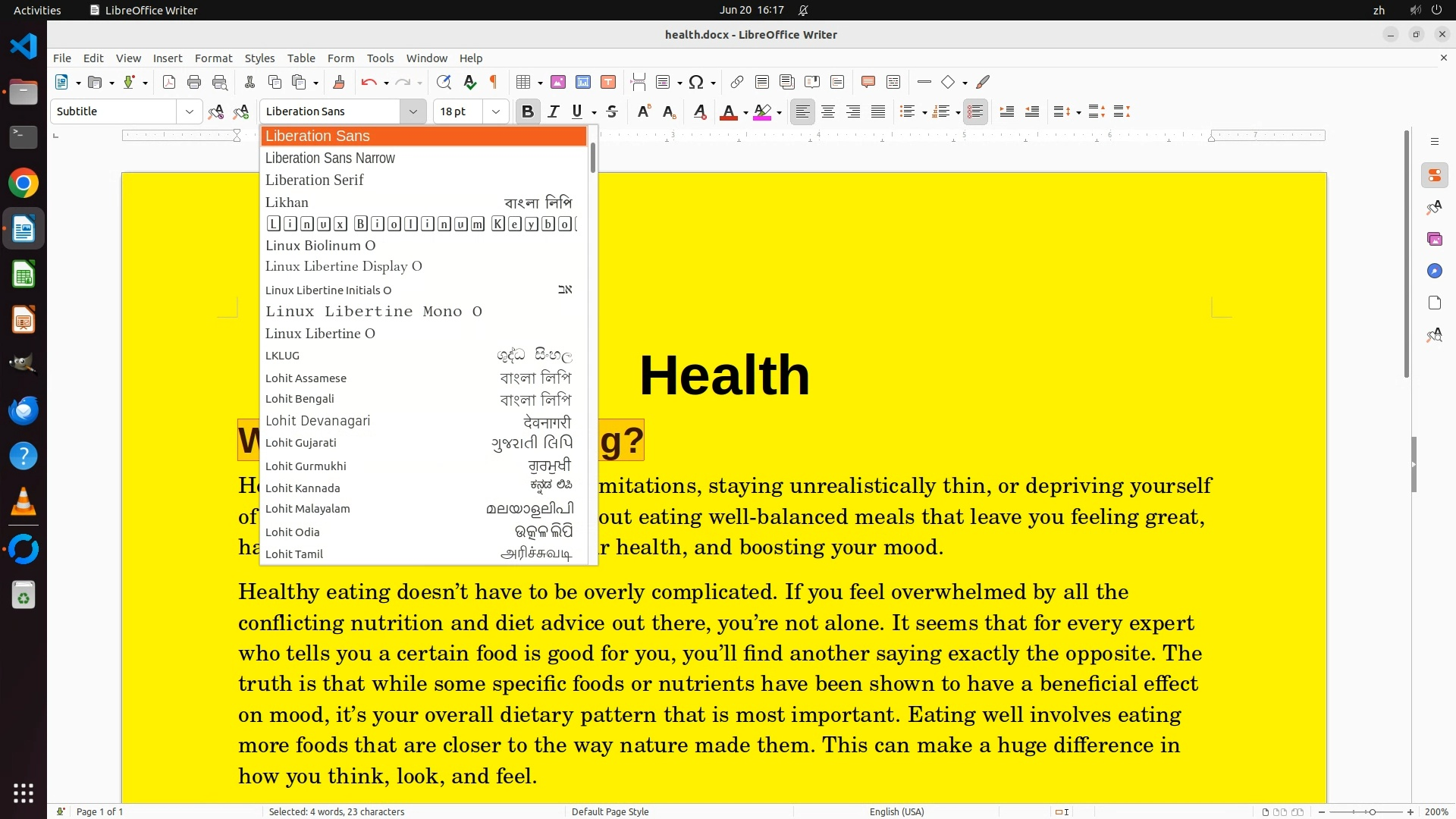Choose Lohit Devanagari font entry
The image size is (1456, 819).
click(318, 421)
